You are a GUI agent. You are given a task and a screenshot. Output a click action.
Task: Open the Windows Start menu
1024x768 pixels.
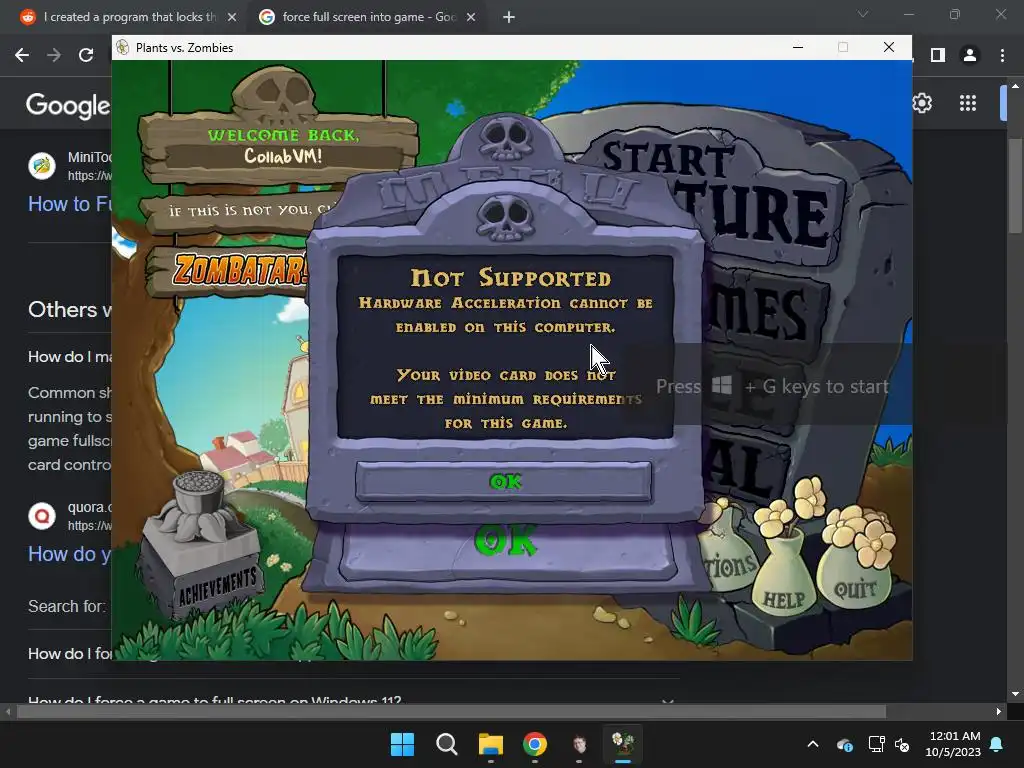402,744
